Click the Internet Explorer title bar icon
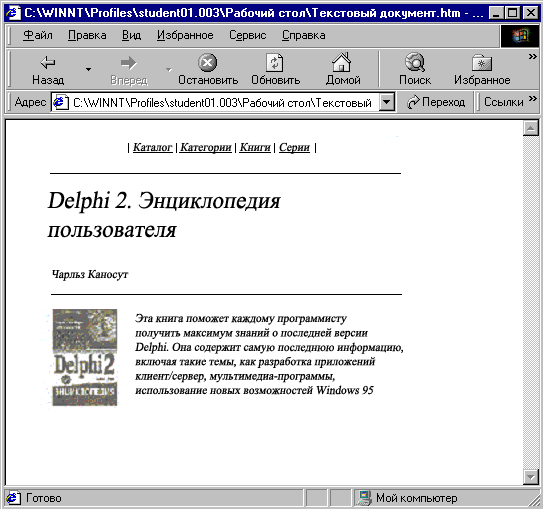The height and width of the screenshot is (509, 543). pyautogui.click(x=13, y=13)
